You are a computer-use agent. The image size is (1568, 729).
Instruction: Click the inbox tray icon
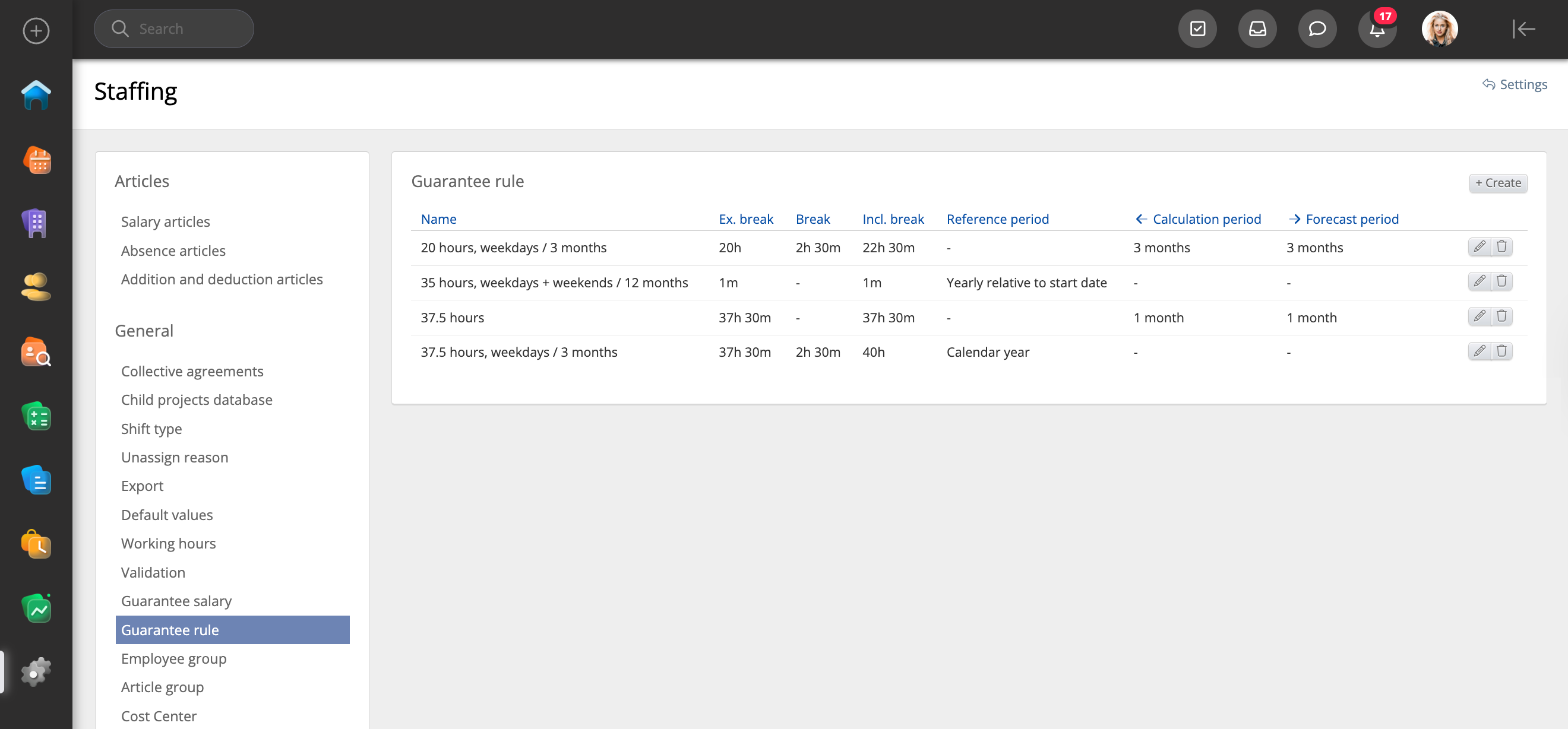(1257, 29)
